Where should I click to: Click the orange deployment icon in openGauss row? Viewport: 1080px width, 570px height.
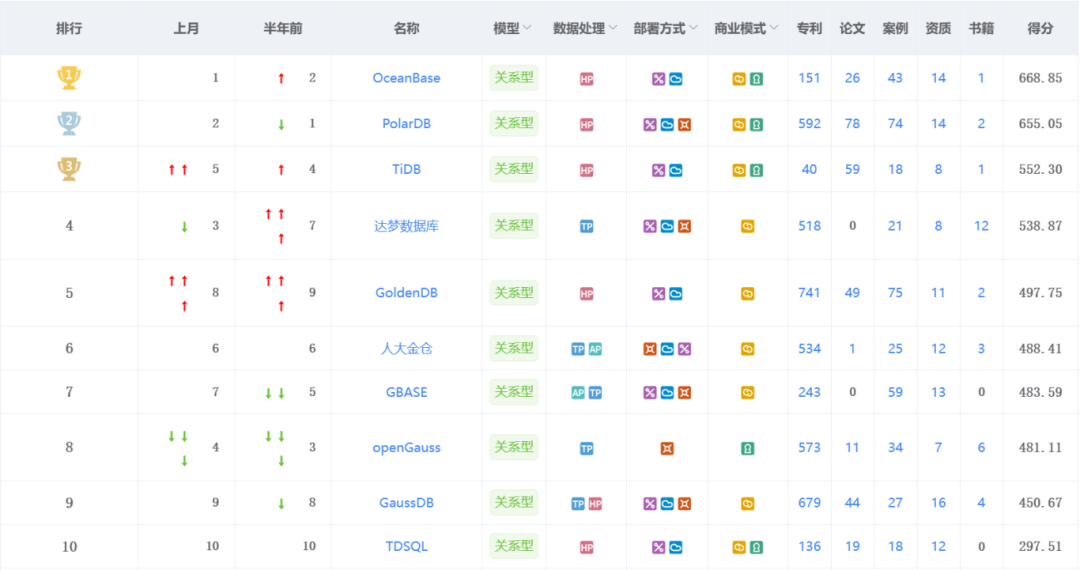click(667, 448)
